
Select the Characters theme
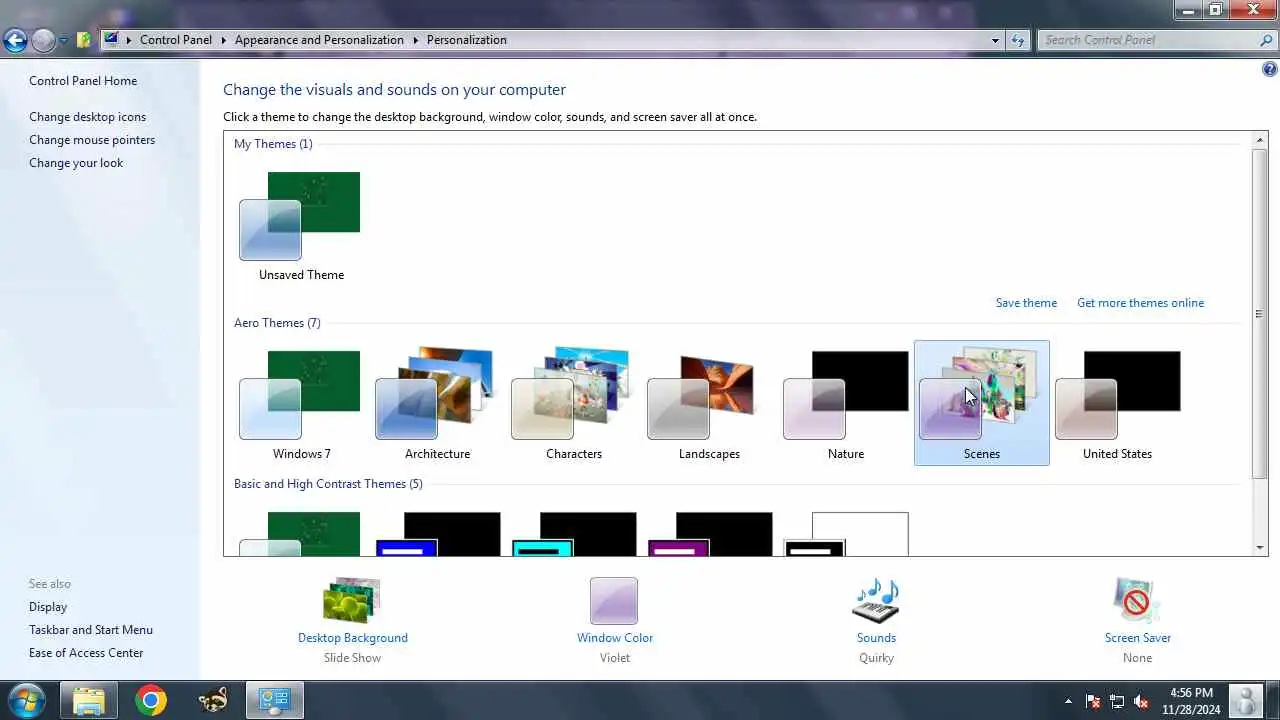[x=573, y=404]
